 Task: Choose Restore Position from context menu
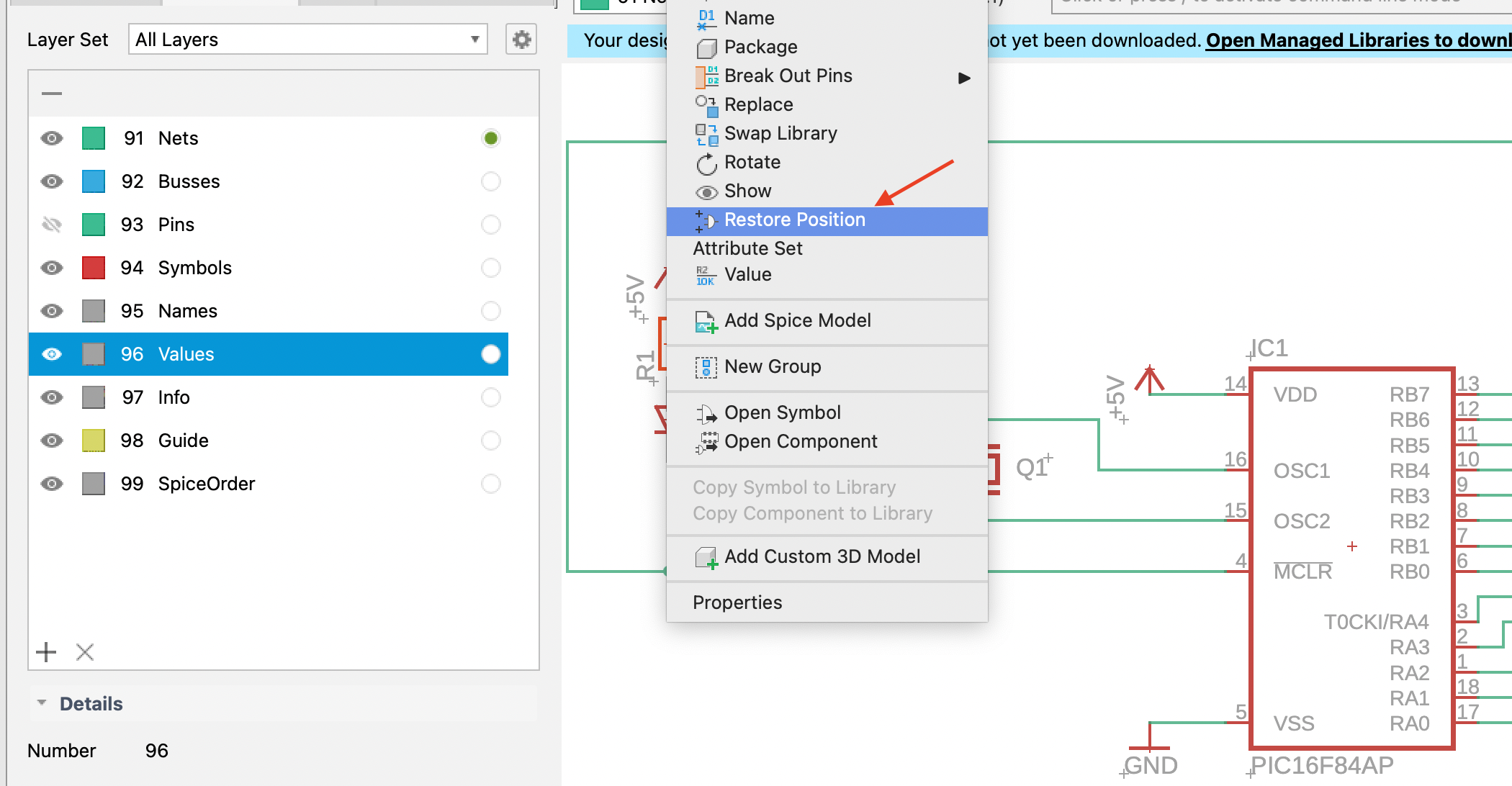click(x=827, y=221)
